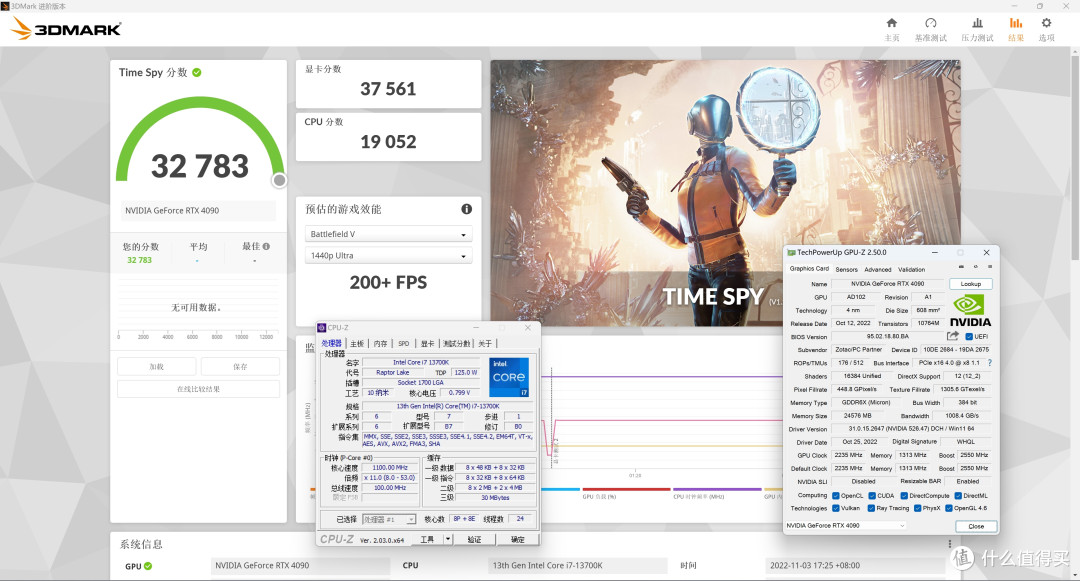Image resolution: width=1080 pixels, height=581 pixels.
Task: Go to Benchmarks (基准测试) section
Action: (x=931, y=30)
